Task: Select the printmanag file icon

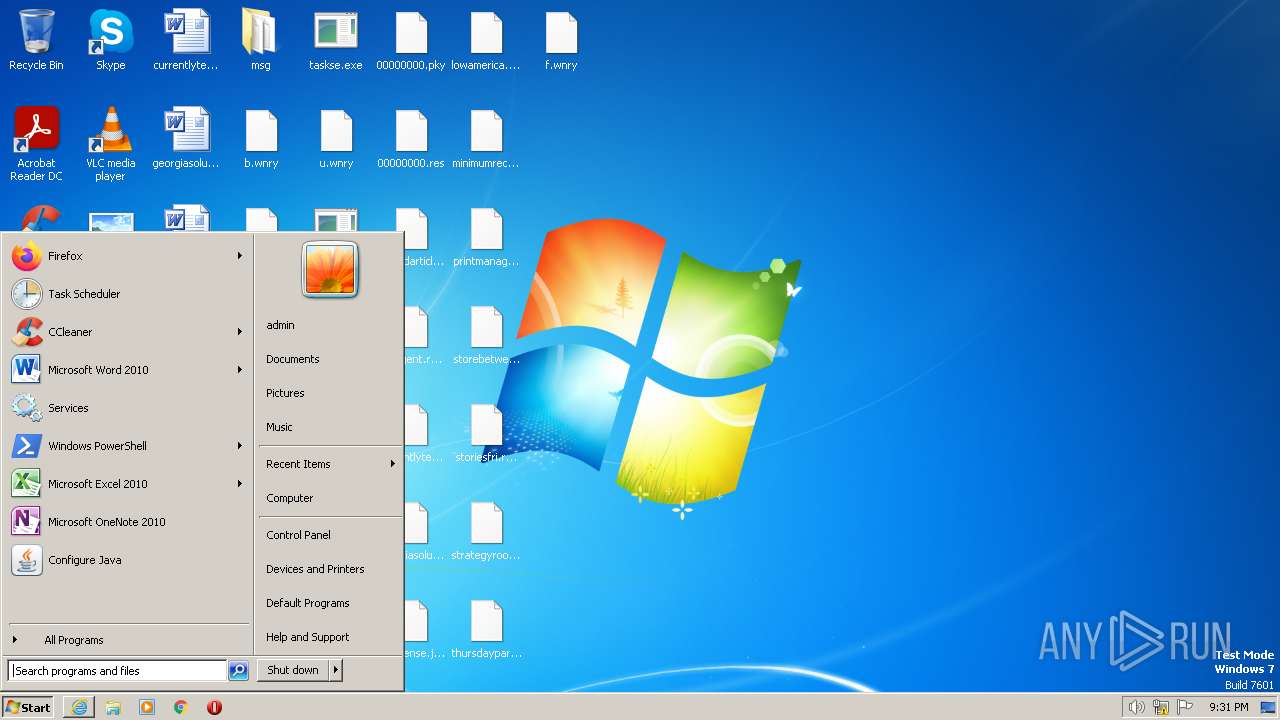Action: click(x=486, y=237)
